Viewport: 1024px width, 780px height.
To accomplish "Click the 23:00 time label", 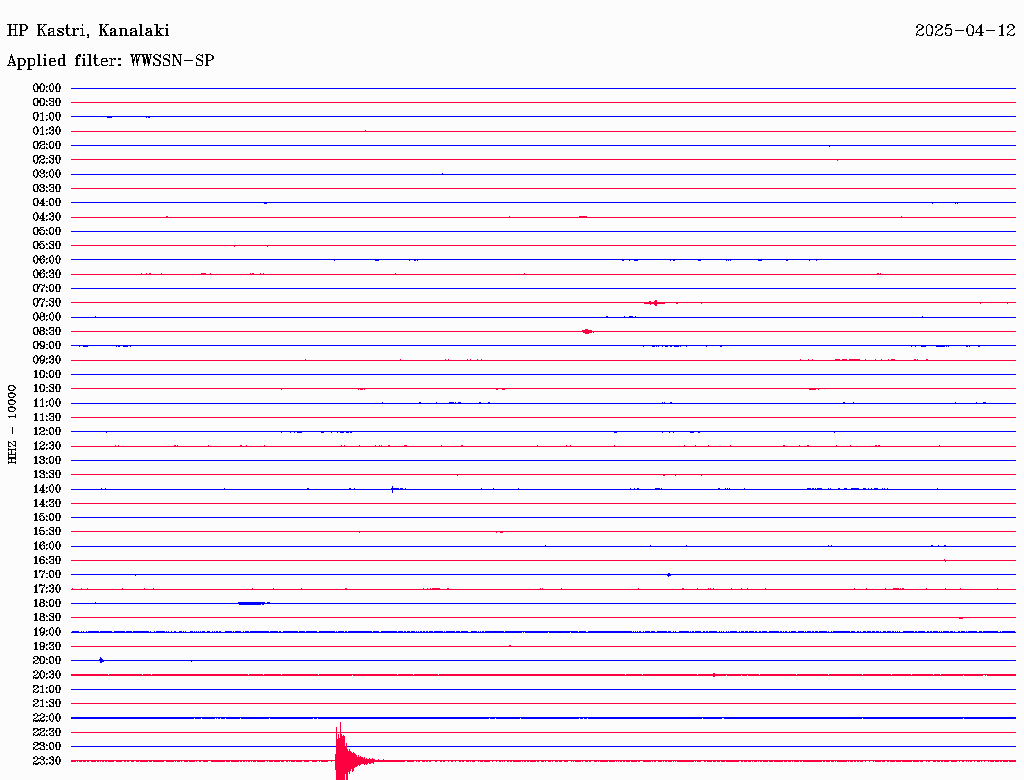I will pyautogui.click(x=47, y=747).
